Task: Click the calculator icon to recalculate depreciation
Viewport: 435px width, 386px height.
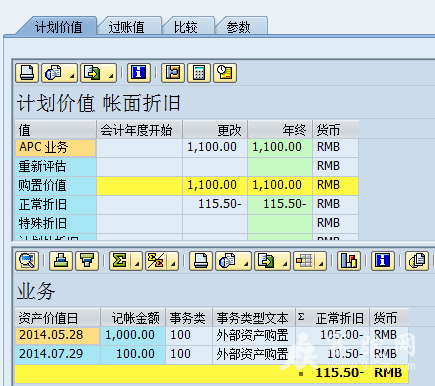Action: tap(199, 73)
